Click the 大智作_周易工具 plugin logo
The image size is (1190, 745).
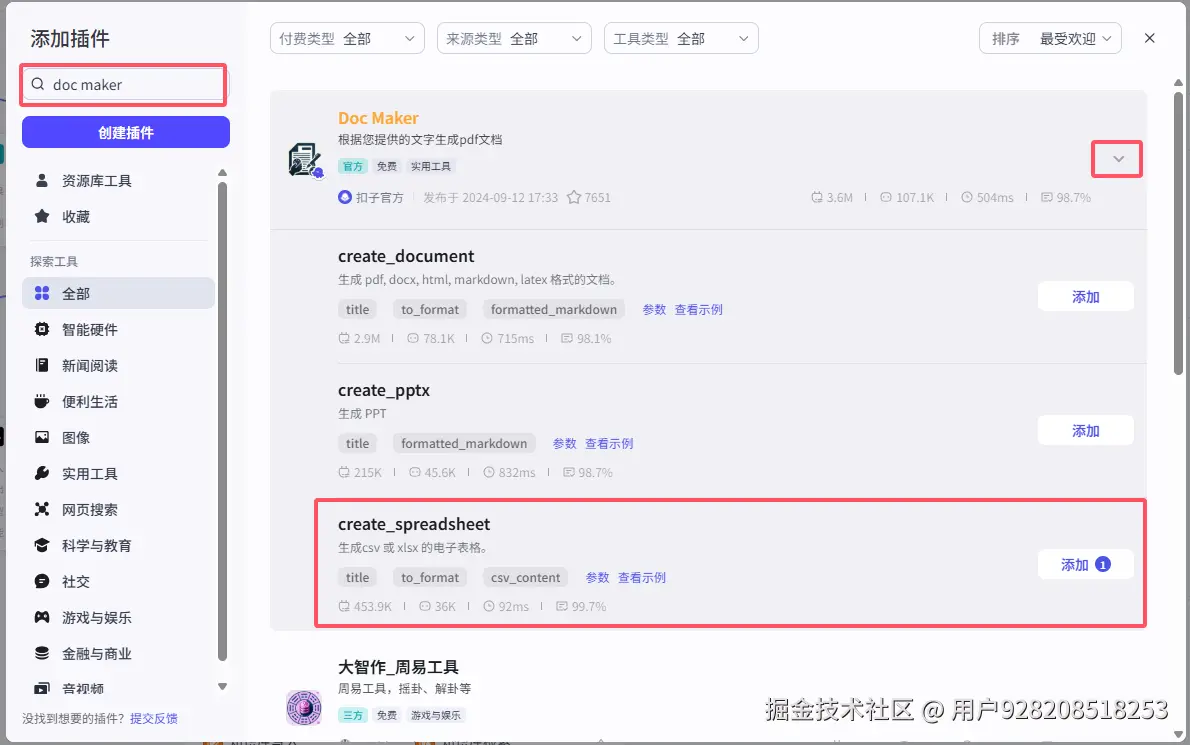[304, 707]
